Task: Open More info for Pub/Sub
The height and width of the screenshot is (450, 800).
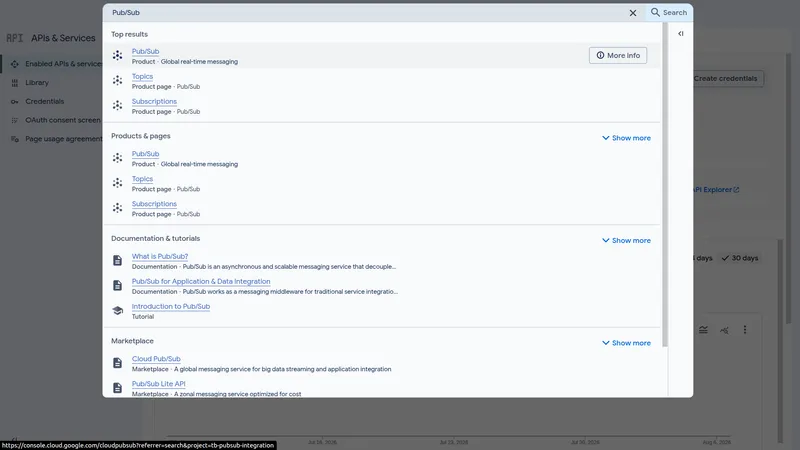Action: point(618,55)
